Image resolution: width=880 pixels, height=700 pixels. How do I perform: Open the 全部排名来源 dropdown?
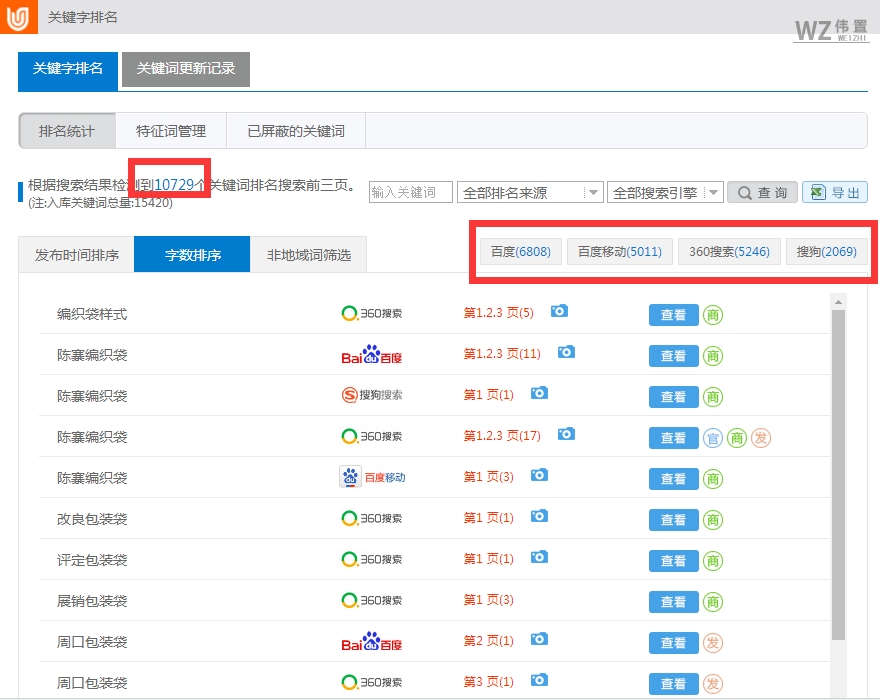click(x=531, y=191)
